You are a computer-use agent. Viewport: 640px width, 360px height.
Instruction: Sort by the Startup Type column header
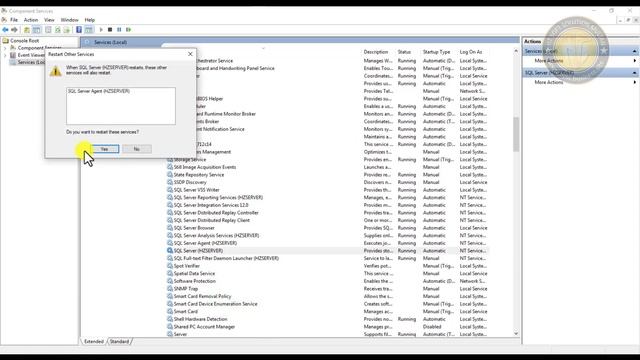point(436,52)
